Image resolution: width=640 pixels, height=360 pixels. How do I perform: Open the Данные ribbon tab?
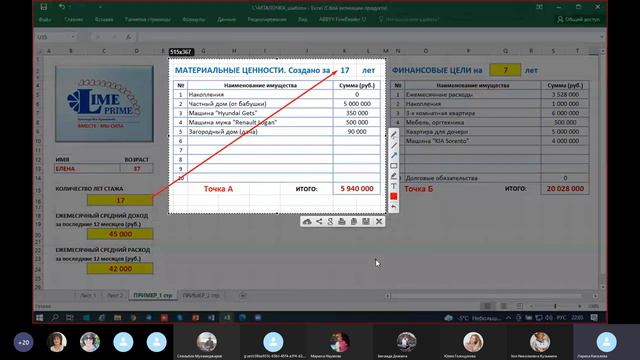click(227, 19)
